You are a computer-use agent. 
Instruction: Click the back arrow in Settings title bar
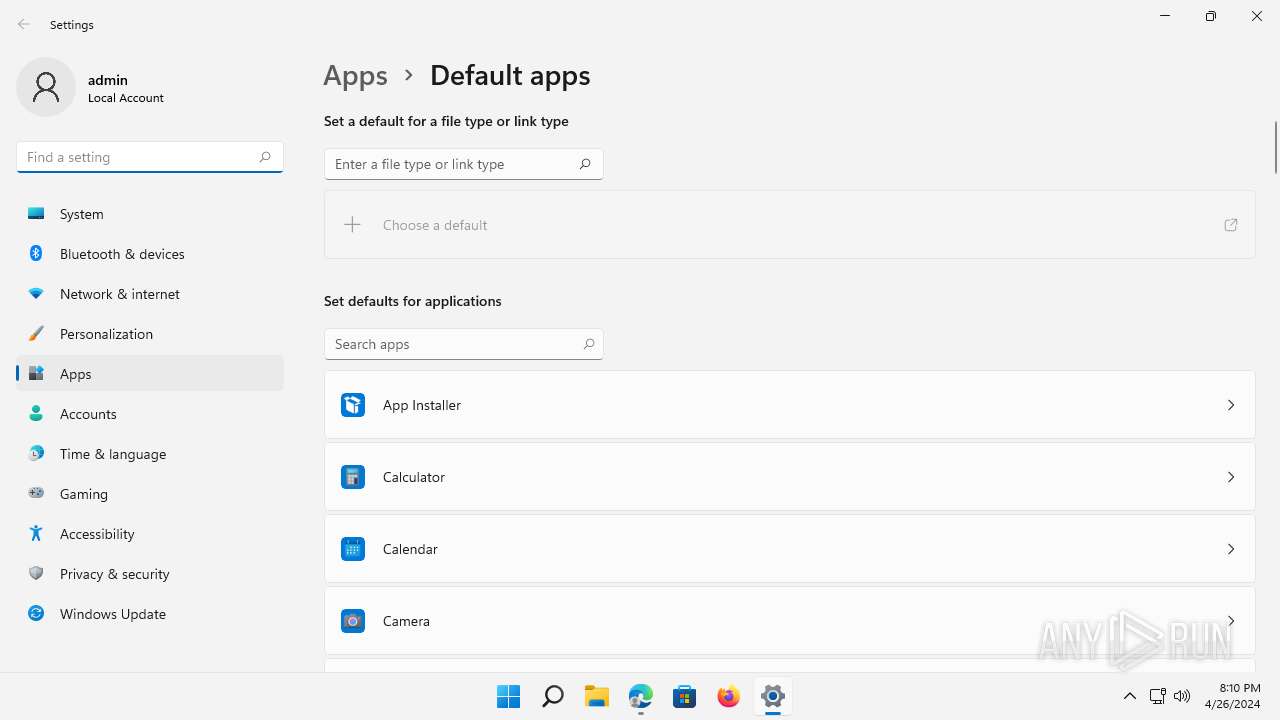pyautogui.click(x=24, y=24)
